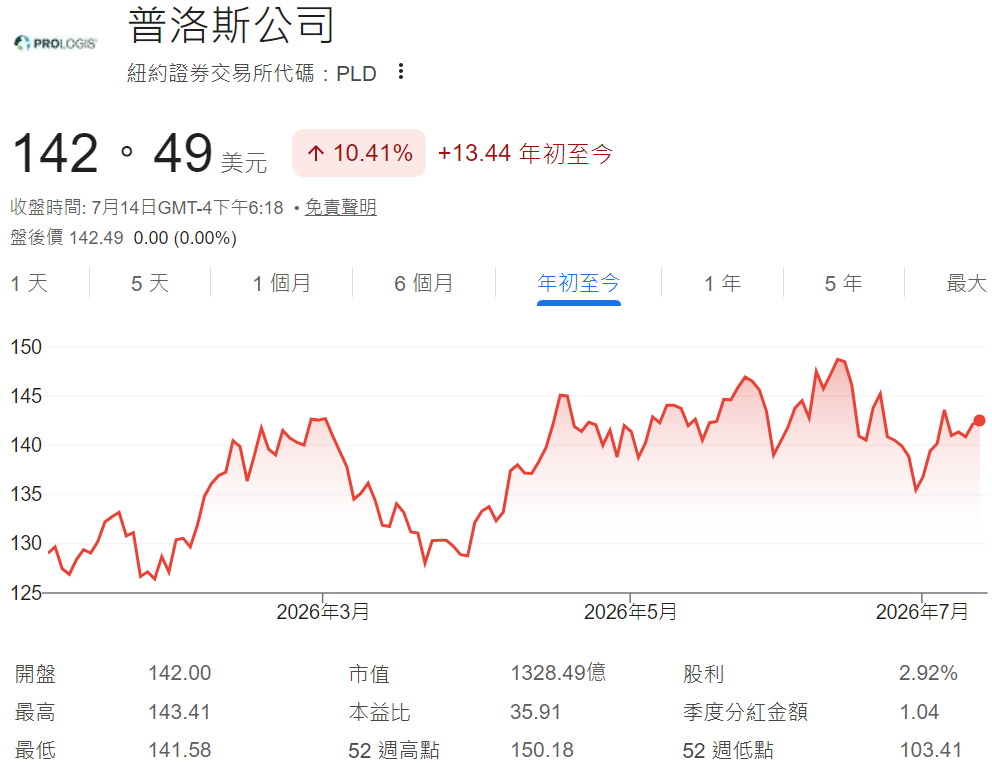
Task: Click the 本益比 label
Action: pyautogui.click(x=379, y=712)
